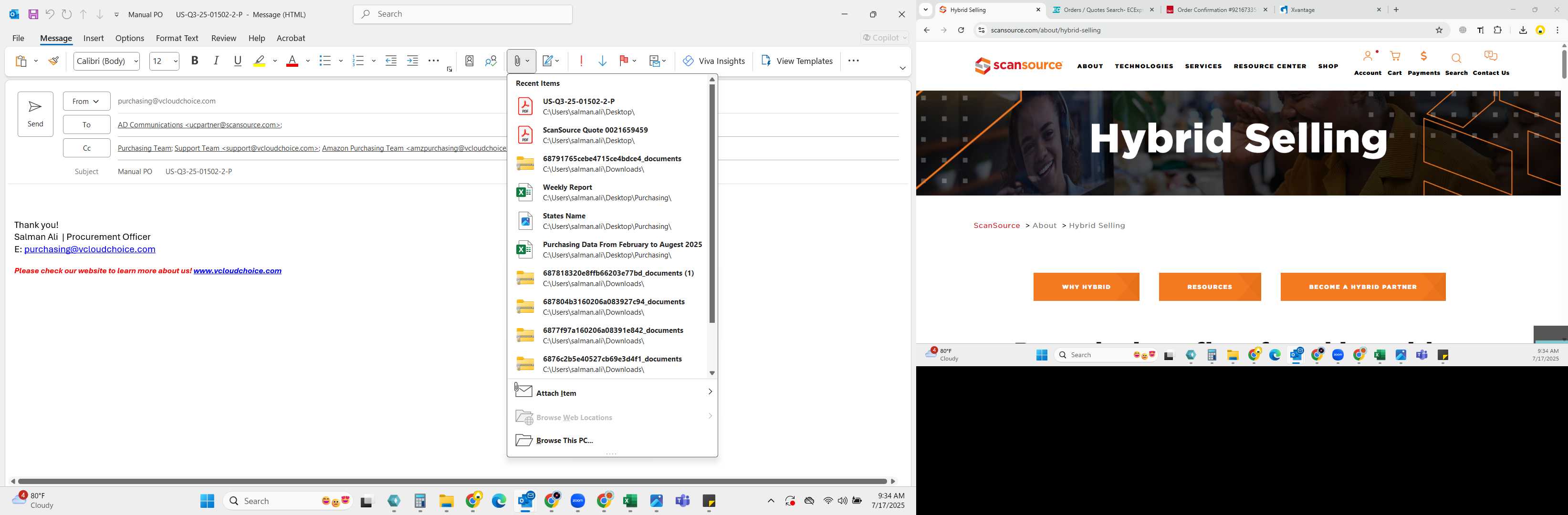Click the ScanSource Cart icon
1568x515 pixels.
pos(1394,57)
